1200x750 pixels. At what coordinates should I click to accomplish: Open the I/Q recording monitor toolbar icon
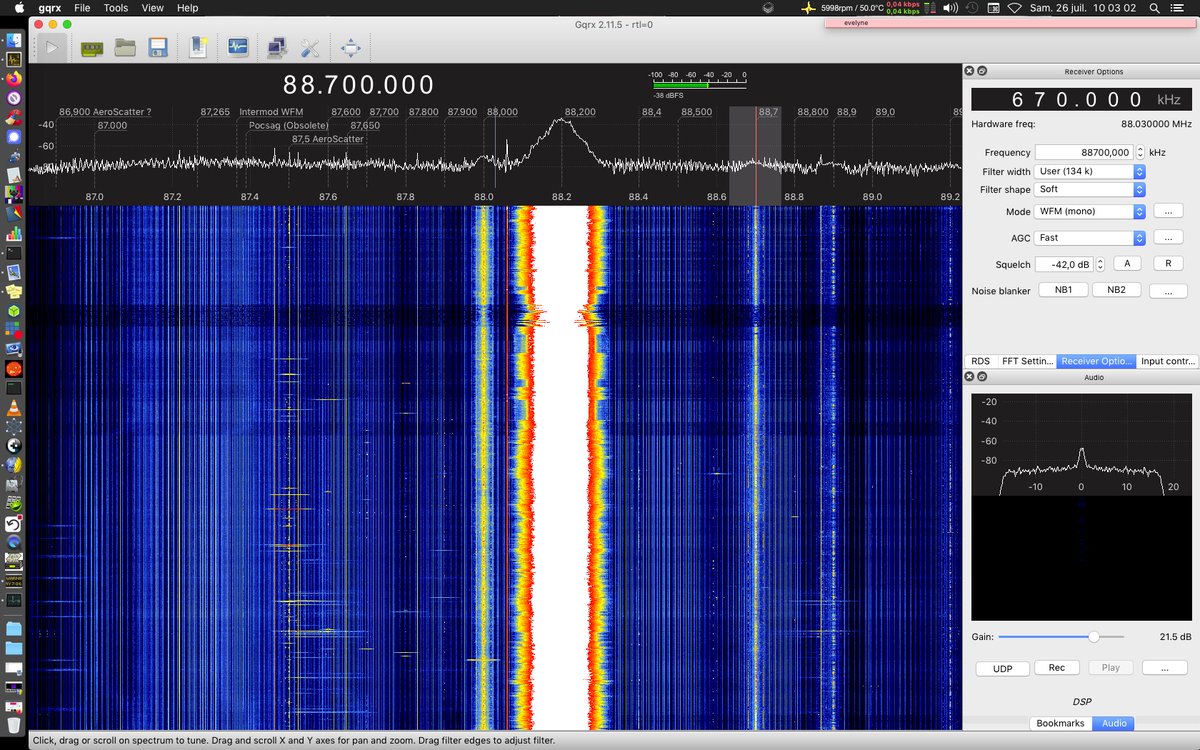coord(238,47)
